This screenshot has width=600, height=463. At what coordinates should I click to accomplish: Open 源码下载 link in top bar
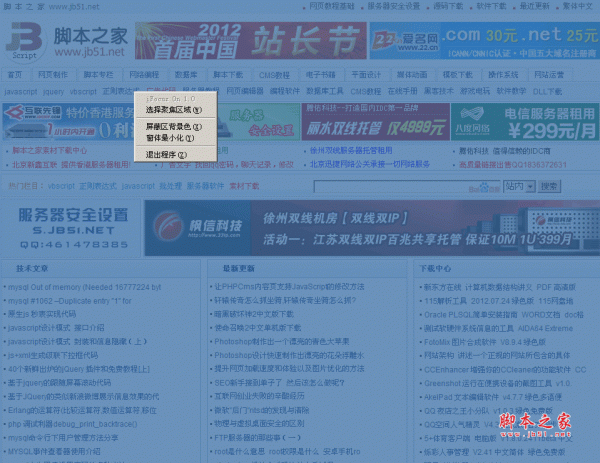pyautogui.click(x=448, y=6)
